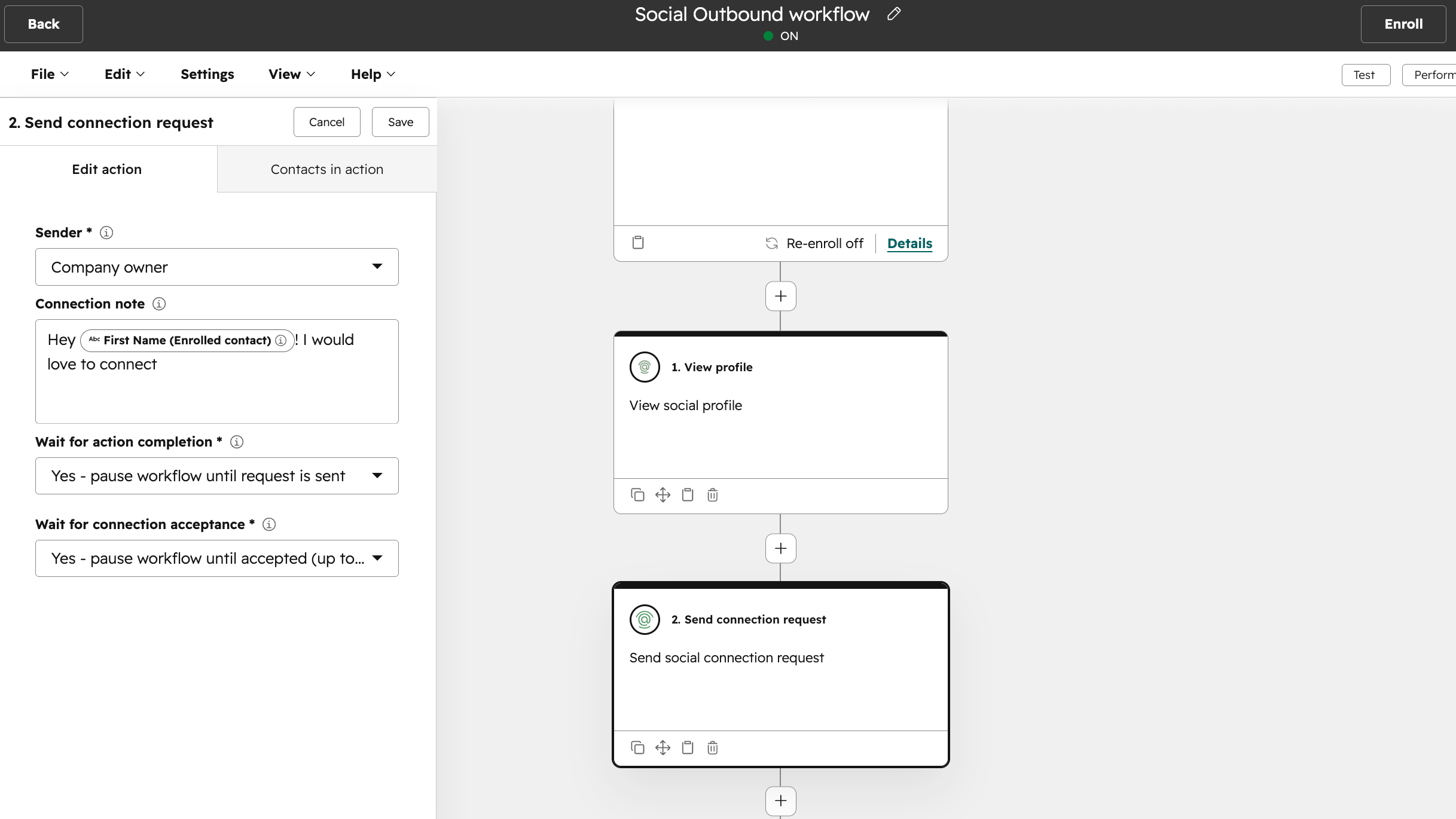Click the Re-enroll off refresh icon
The image size is (1456, 819).
[x=772, y=243]
